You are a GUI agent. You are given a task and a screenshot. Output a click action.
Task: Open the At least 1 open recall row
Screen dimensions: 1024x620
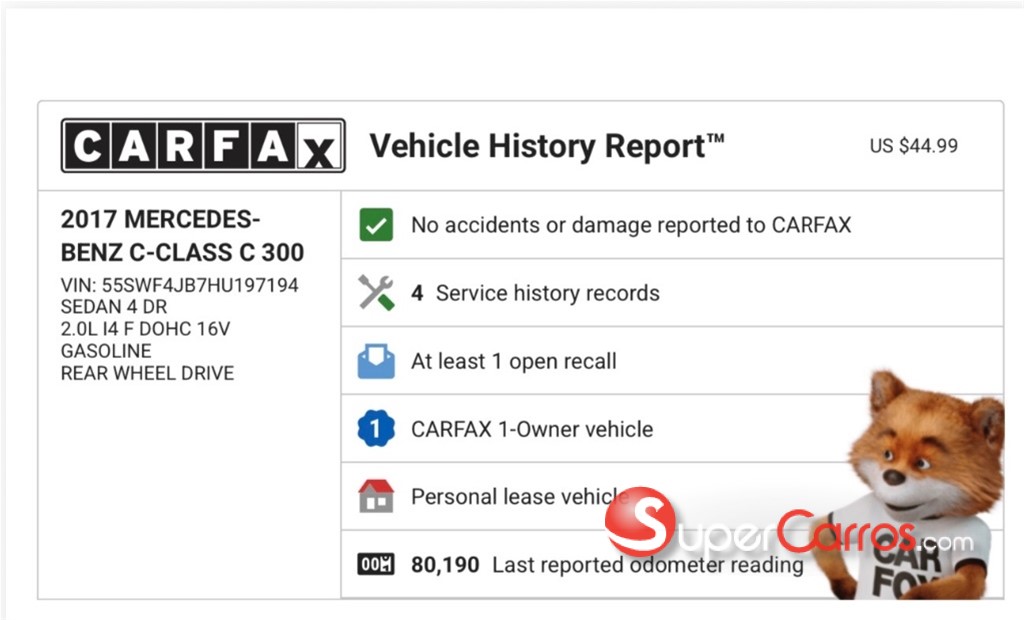[x=514, y=361]
